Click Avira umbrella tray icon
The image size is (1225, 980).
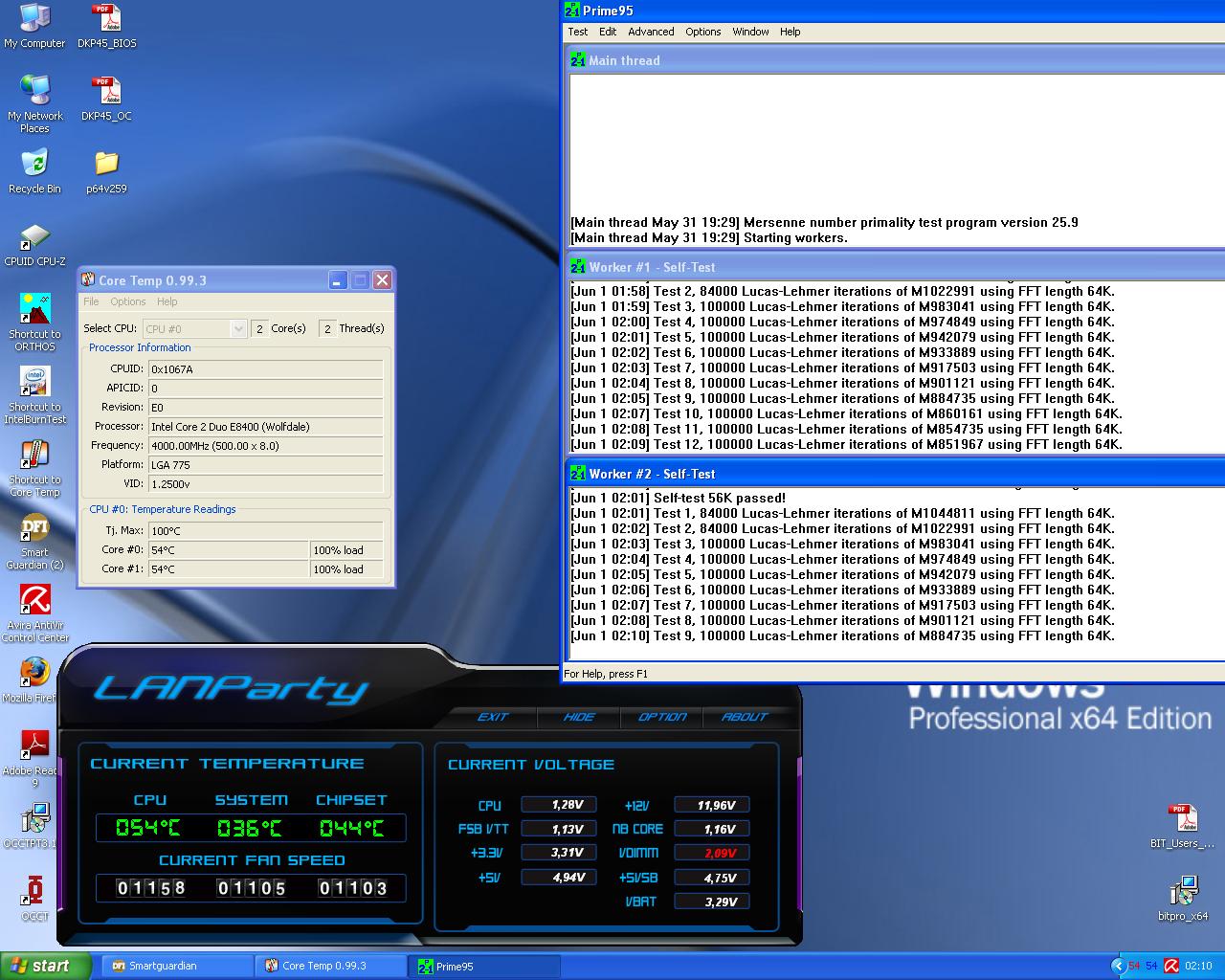point(1171,966)
